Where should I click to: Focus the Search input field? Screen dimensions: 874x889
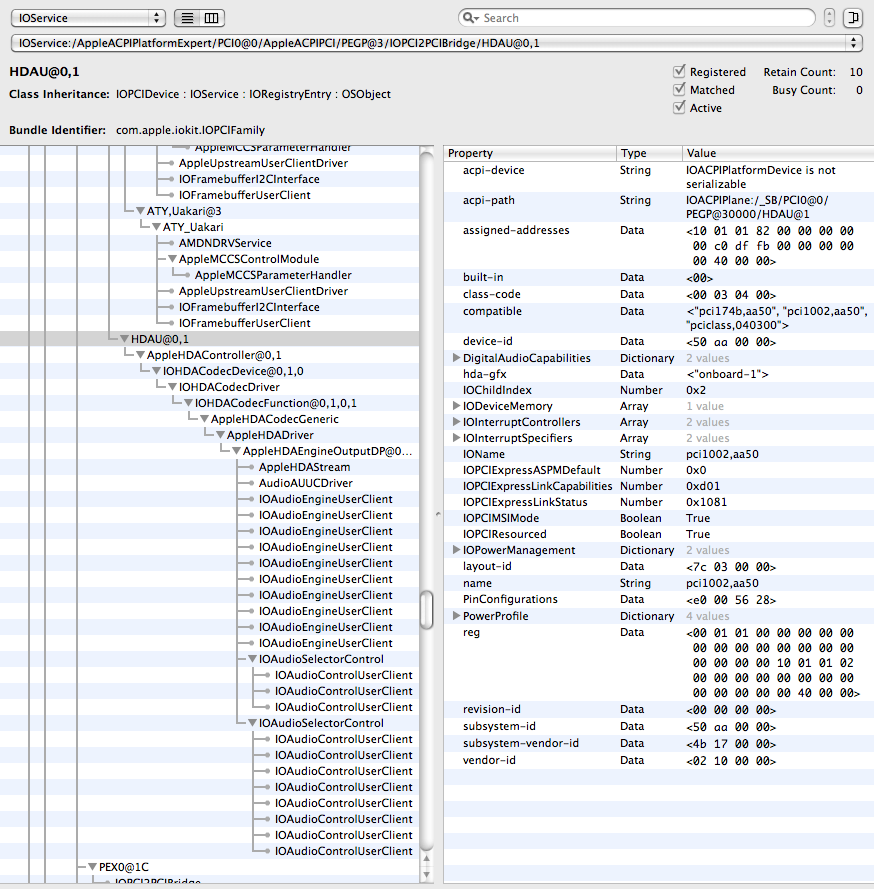pos(646,18)
